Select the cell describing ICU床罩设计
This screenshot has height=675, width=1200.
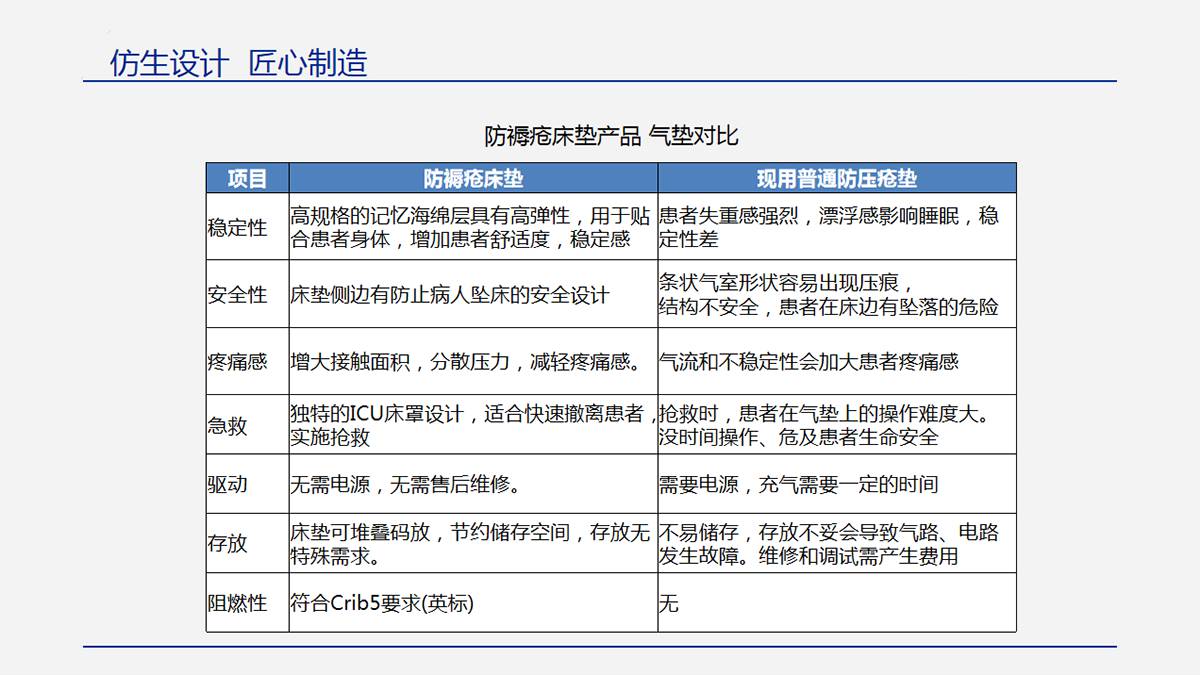coord(470,426)
